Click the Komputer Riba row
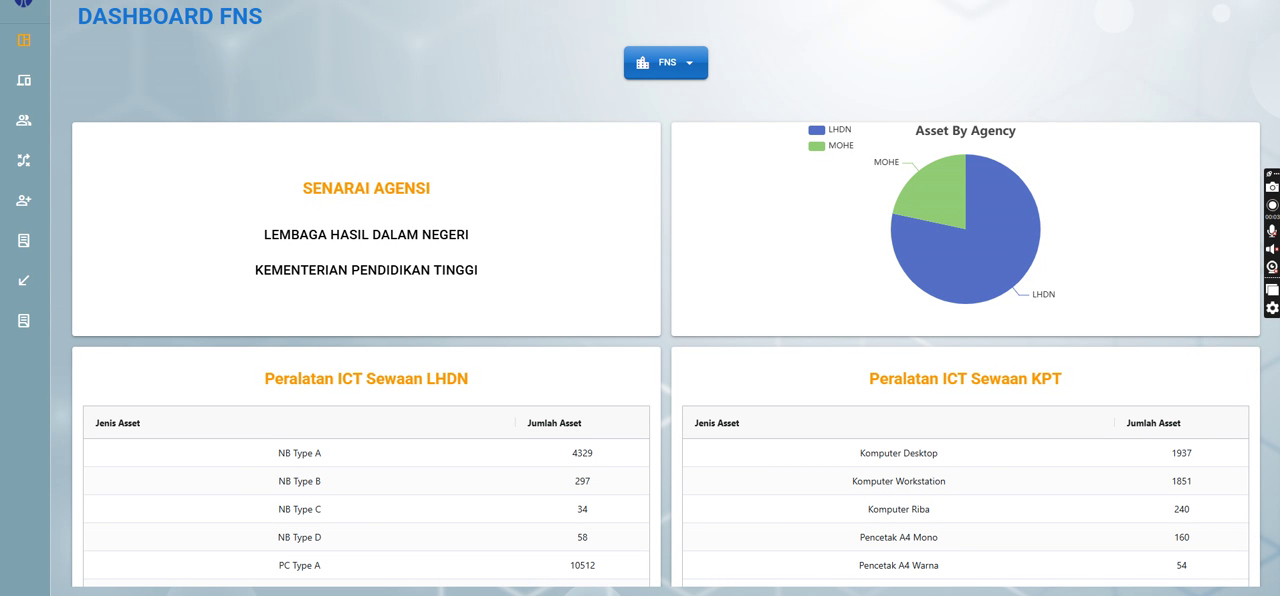 coord(965,509)
